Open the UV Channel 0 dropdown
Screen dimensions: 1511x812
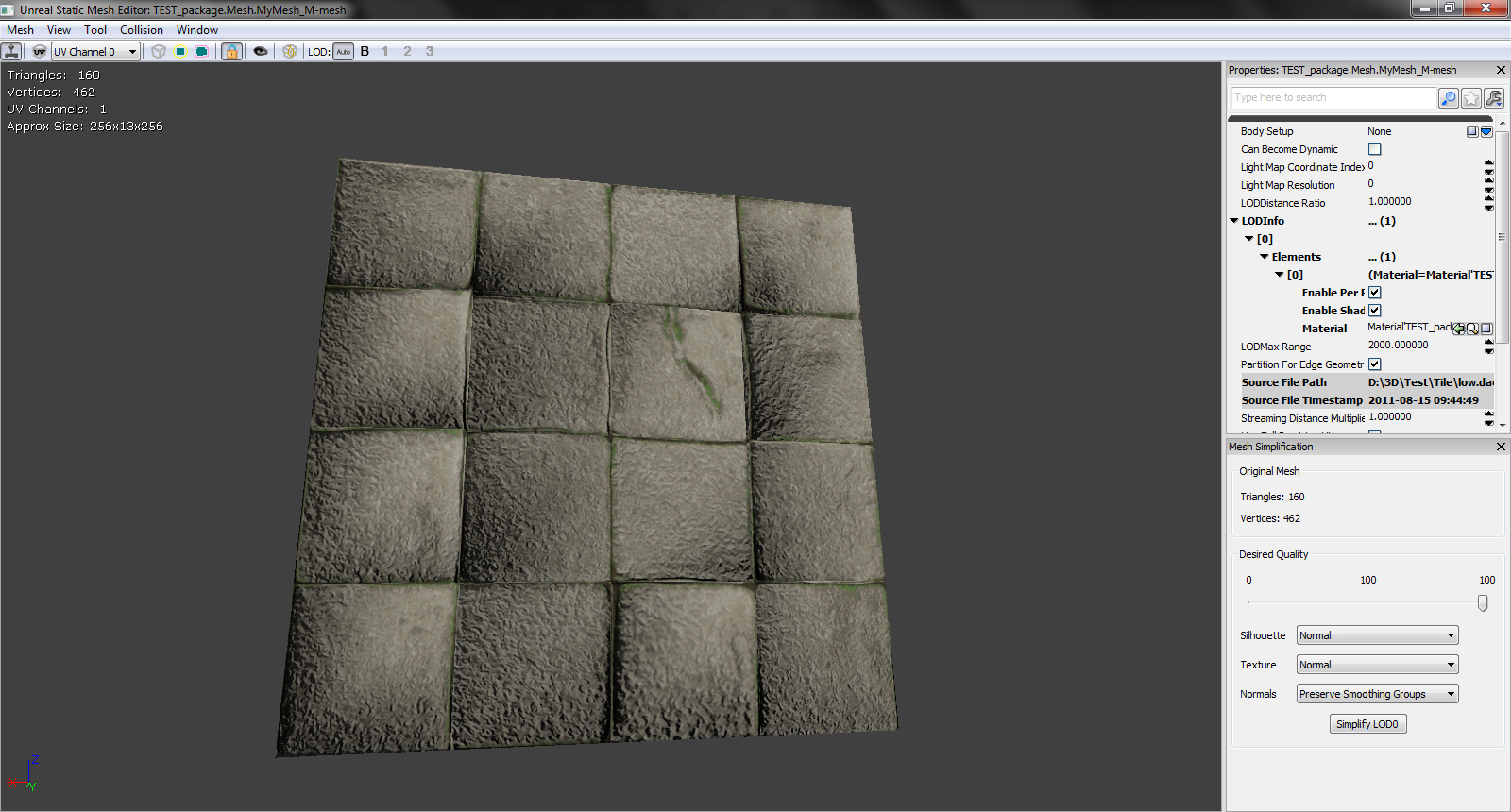coord(95,52)
